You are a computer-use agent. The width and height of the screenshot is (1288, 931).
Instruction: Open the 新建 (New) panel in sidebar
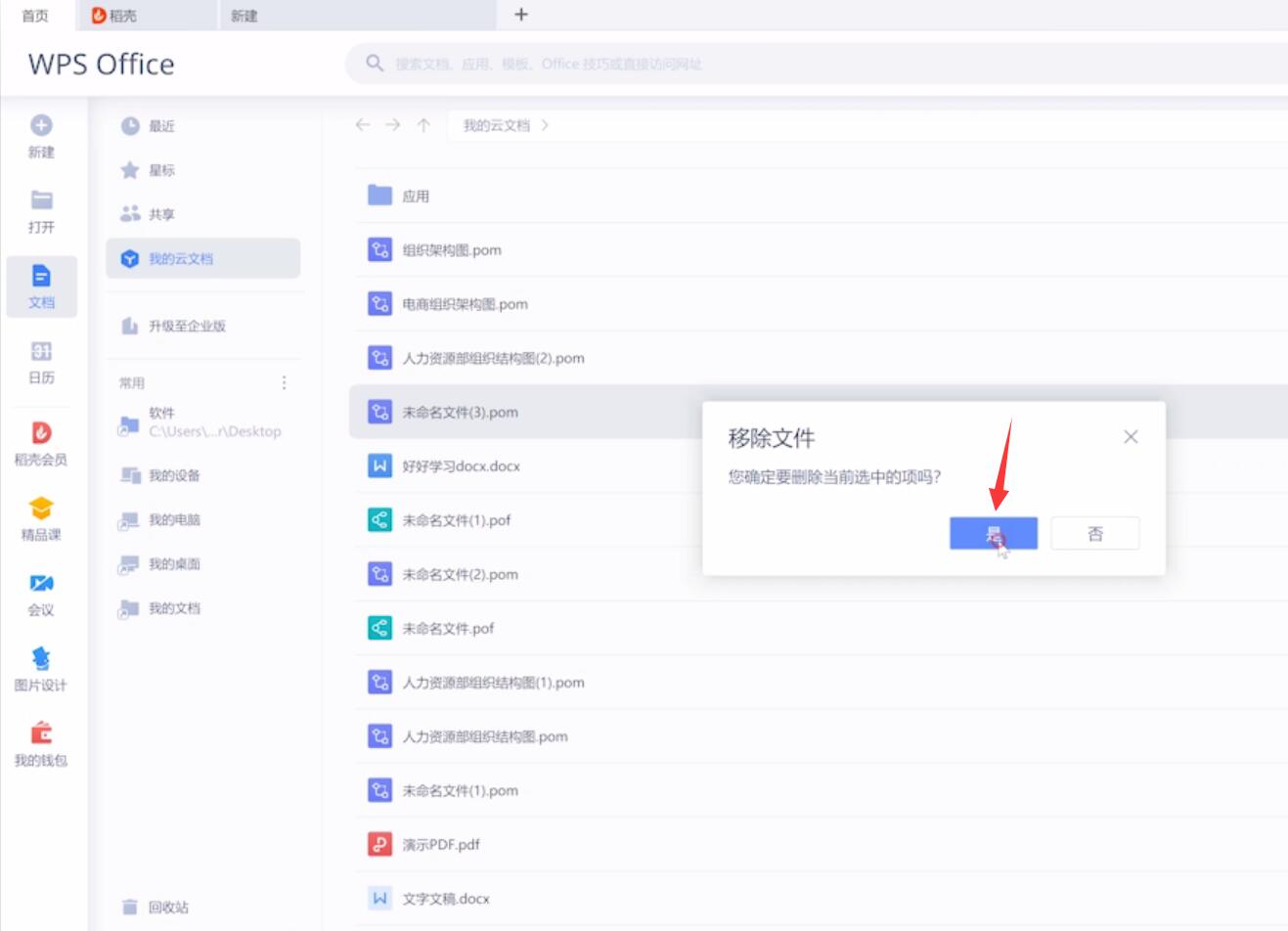coord(41,136)
